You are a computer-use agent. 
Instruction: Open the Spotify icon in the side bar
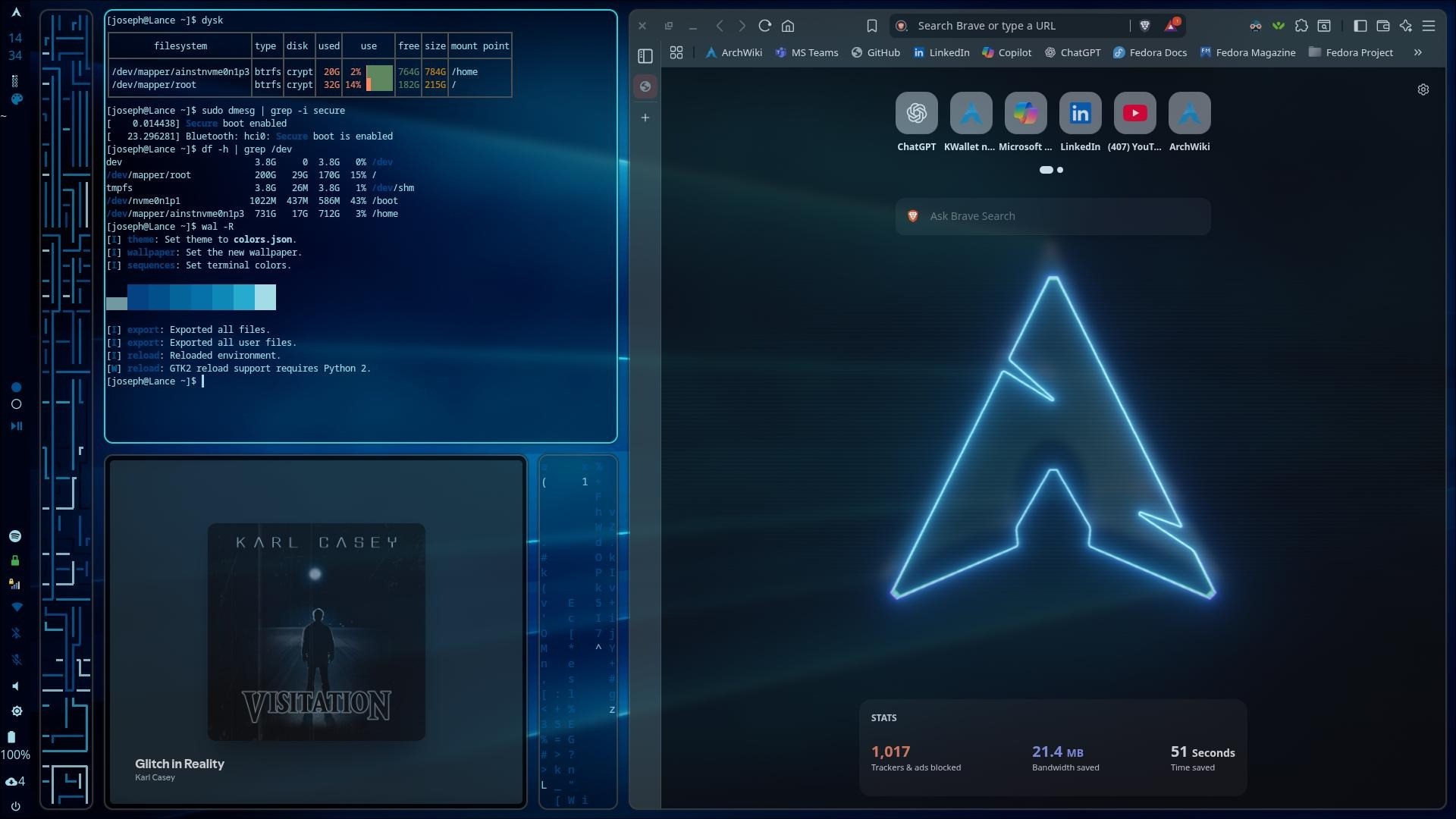pos(15,536)
